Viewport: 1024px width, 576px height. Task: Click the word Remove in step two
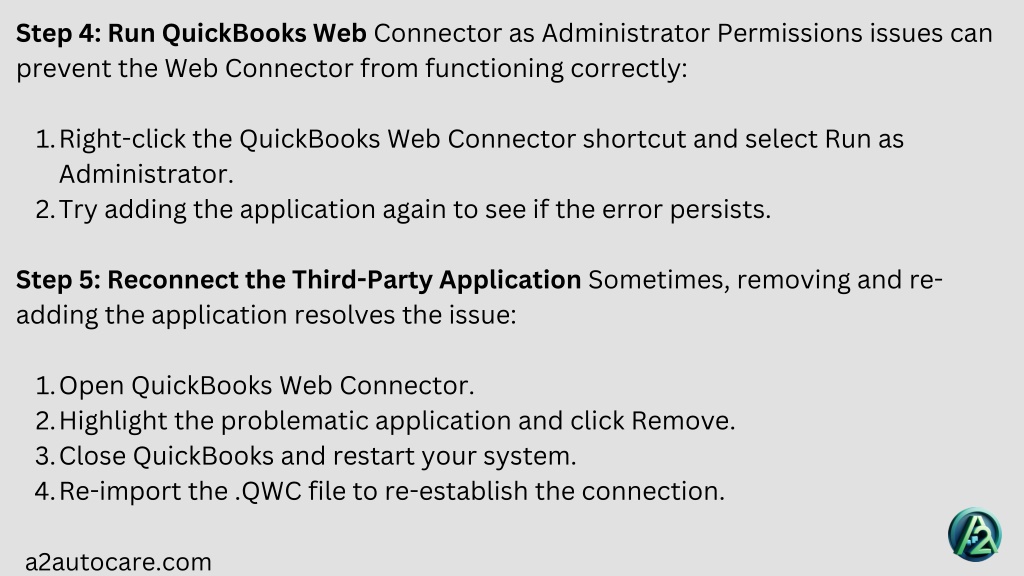(682, 421)
